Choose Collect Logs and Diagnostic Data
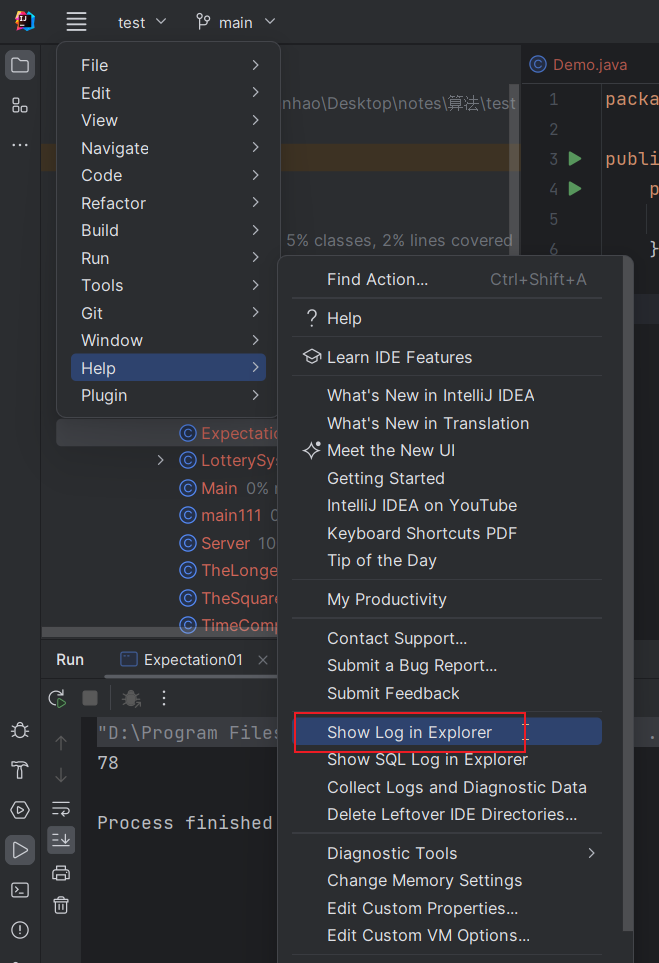The height and width of the screenshot is (963, 659). (x=446, y=787)
